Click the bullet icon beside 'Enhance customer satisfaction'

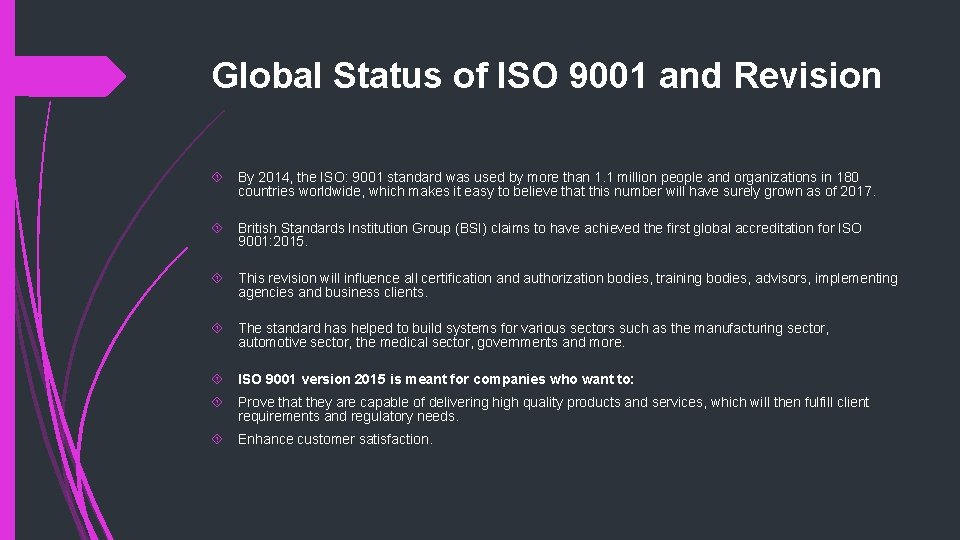[x=217, y=439]
